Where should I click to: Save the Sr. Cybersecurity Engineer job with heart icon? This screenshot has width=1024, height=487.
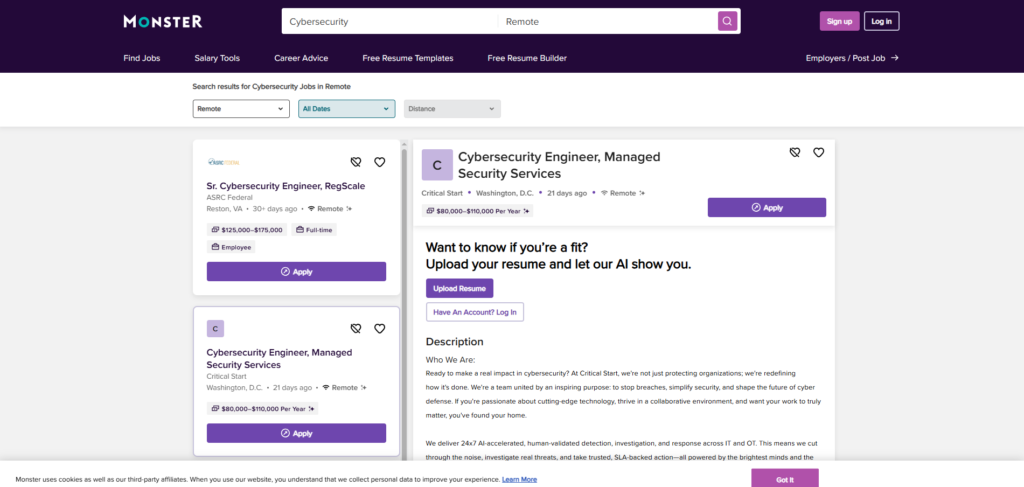click(x=380, y=162)
